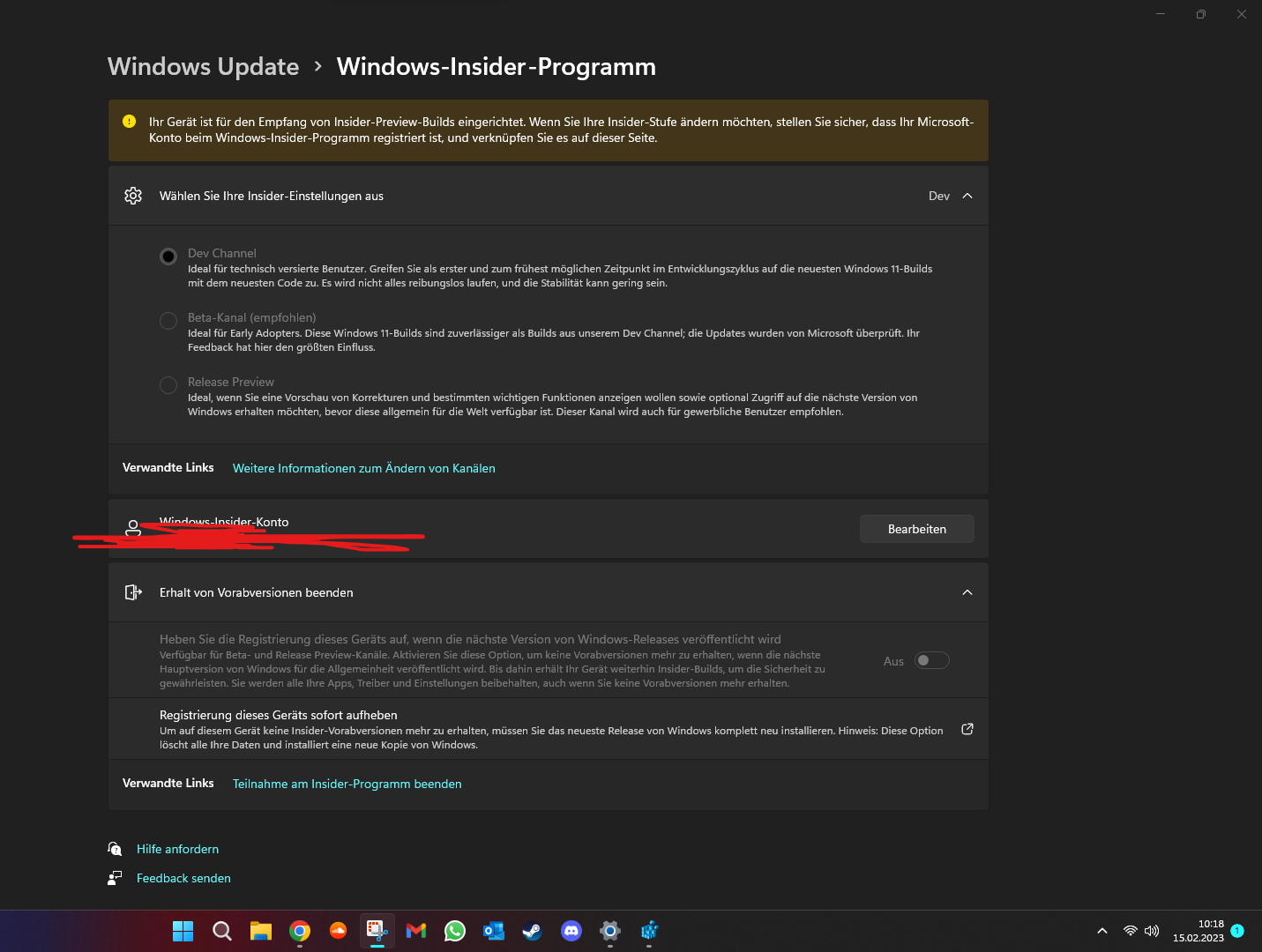The image size is (1262, 952).
Task: Open WhatsApp from the taskbar
Action: pyautogui.click(x=455, y=931)
